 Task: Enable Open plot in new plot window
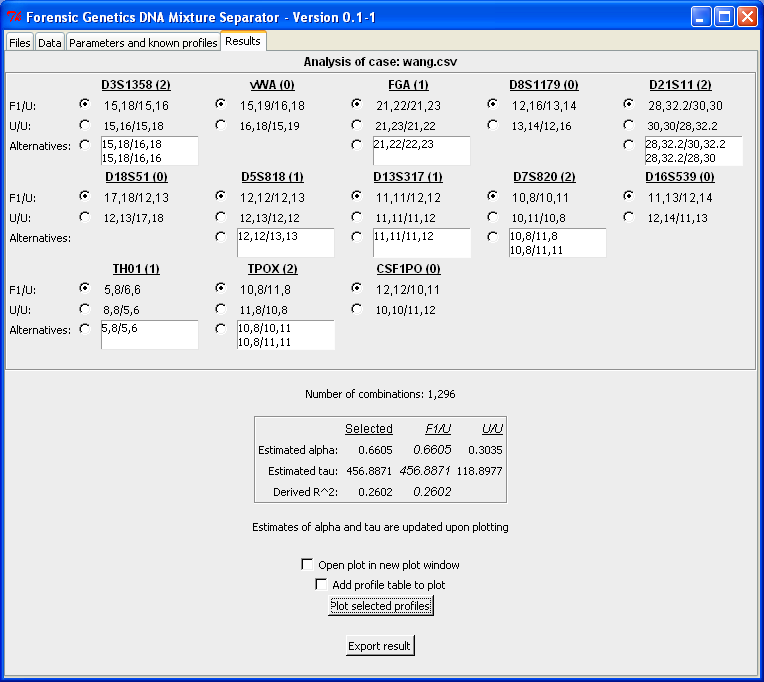[307, 564]
